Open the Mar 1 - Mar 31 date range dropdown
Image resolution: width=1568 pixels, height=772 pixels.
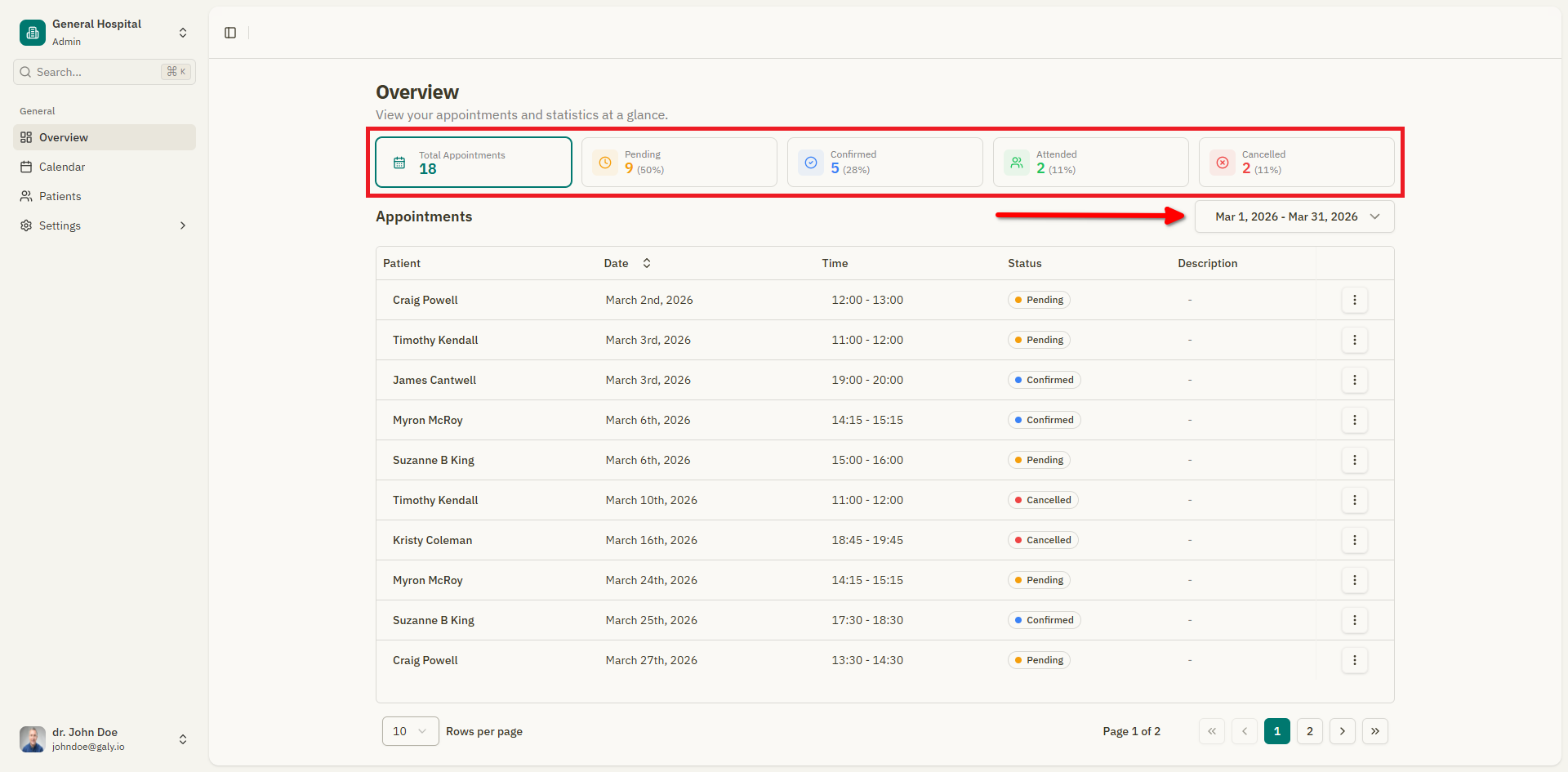coord(1294,216)
